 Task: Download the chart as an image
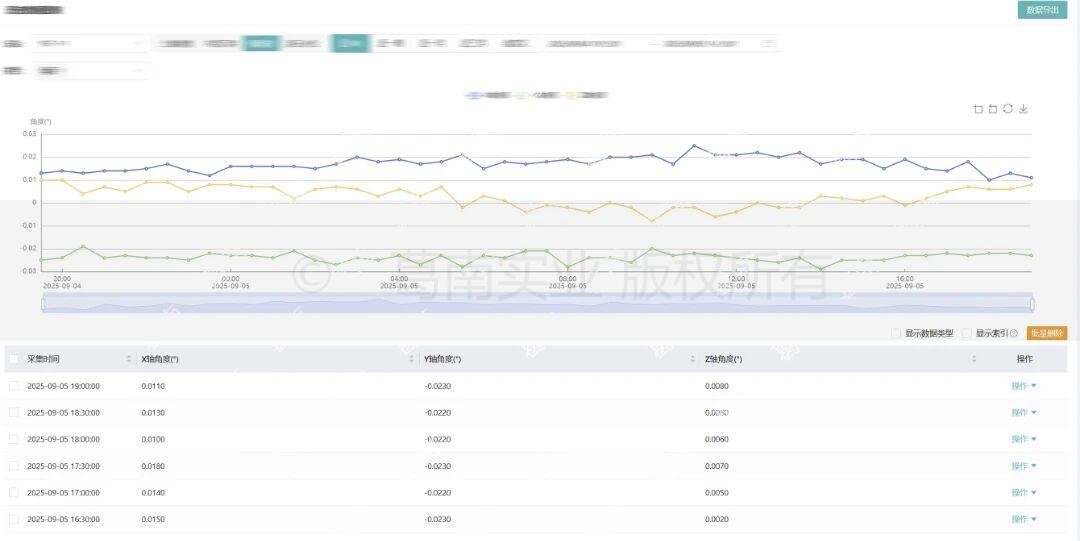point(1023,109)
